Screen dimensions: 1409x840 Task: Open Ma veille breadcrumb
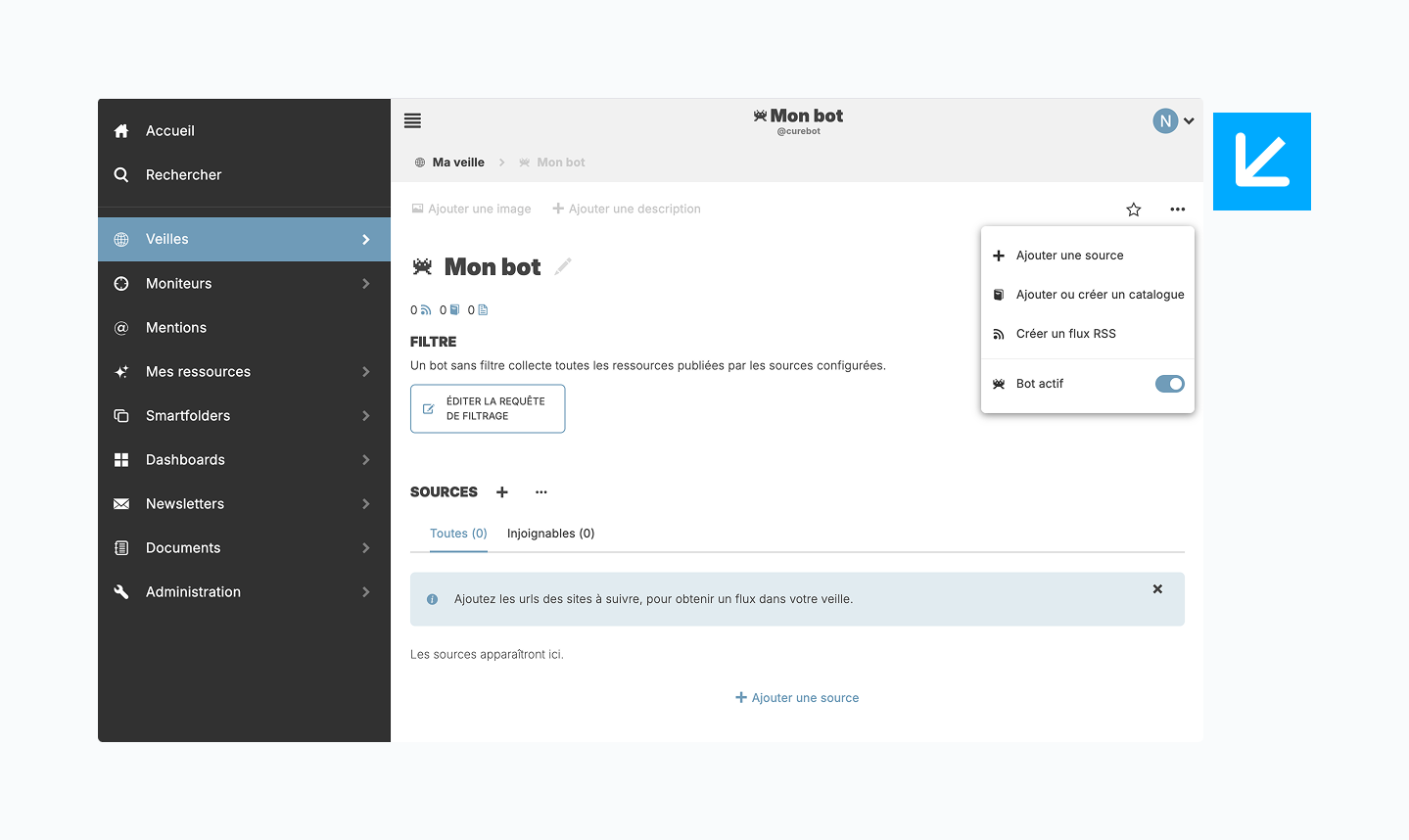coord(458,163)
